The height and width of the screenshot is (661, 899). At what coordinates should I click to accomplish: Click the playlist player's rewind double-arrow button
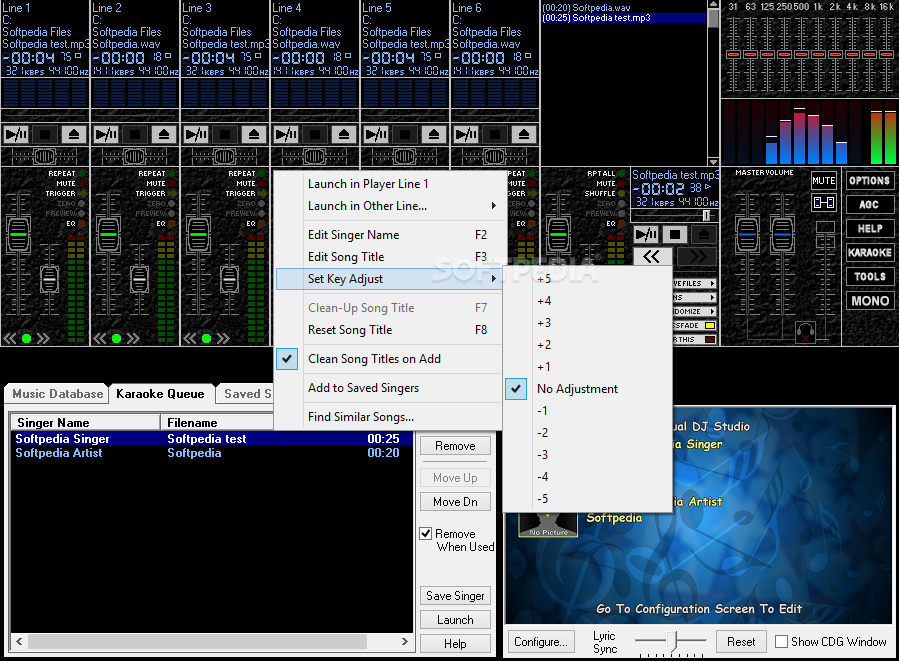651,256
